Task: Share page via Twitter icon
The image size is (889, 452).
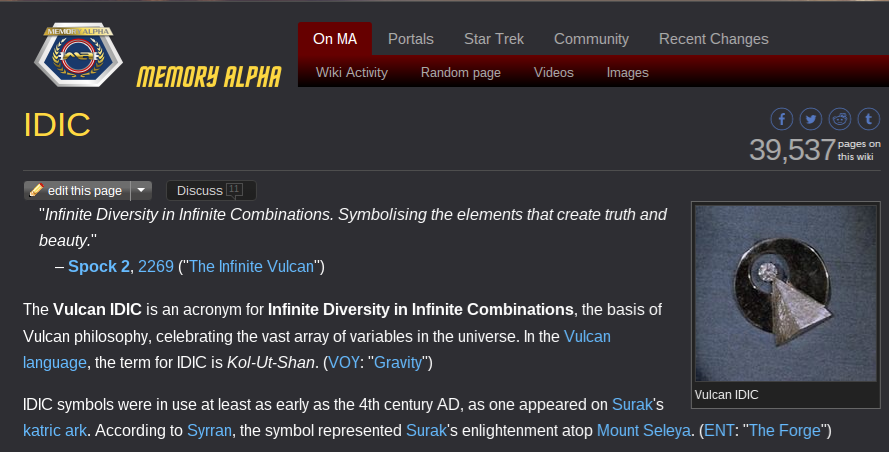Action: point(810,119)
